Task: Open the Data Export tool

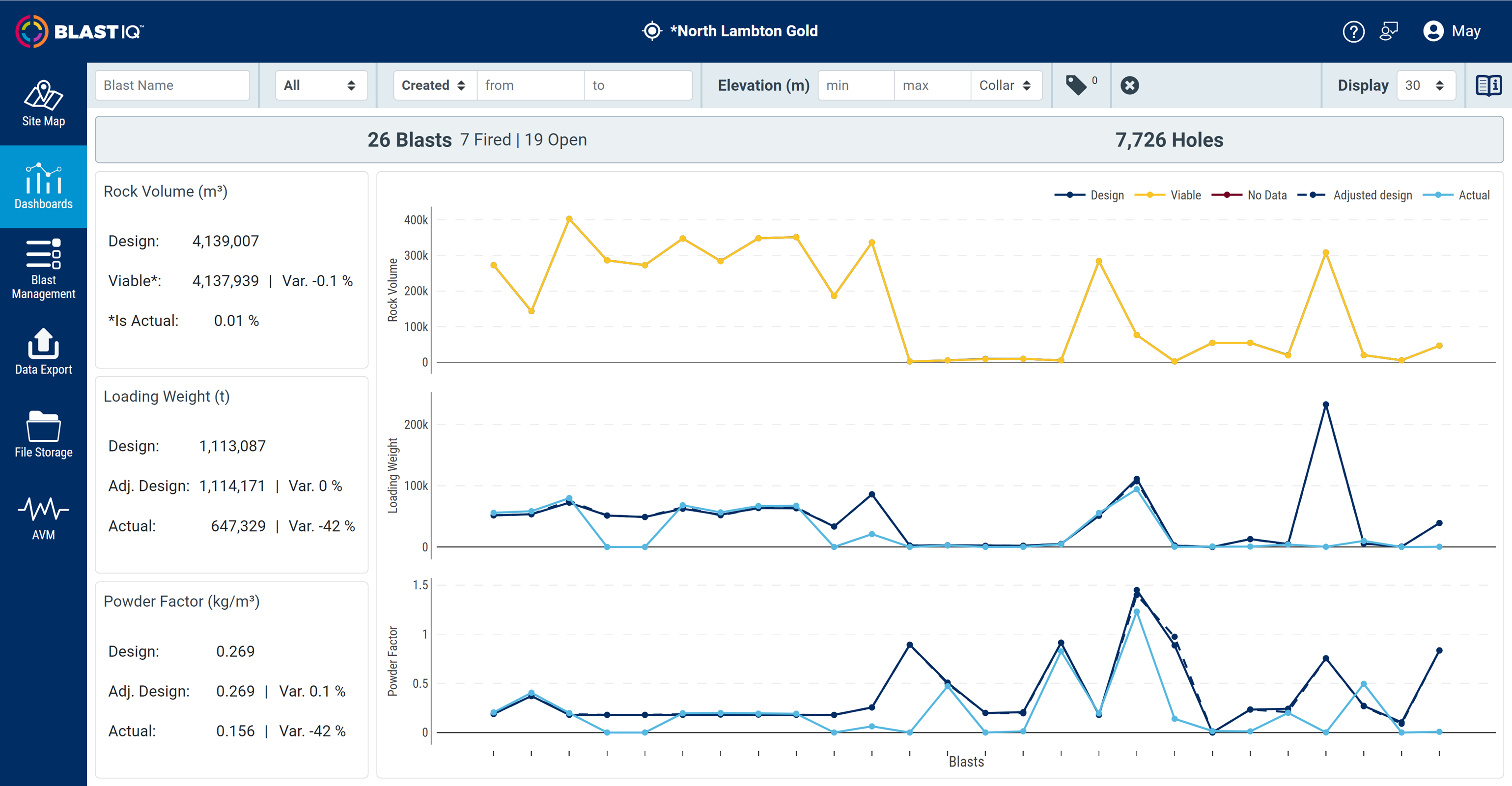Action: pyautogui.click(x=43, y=352)
